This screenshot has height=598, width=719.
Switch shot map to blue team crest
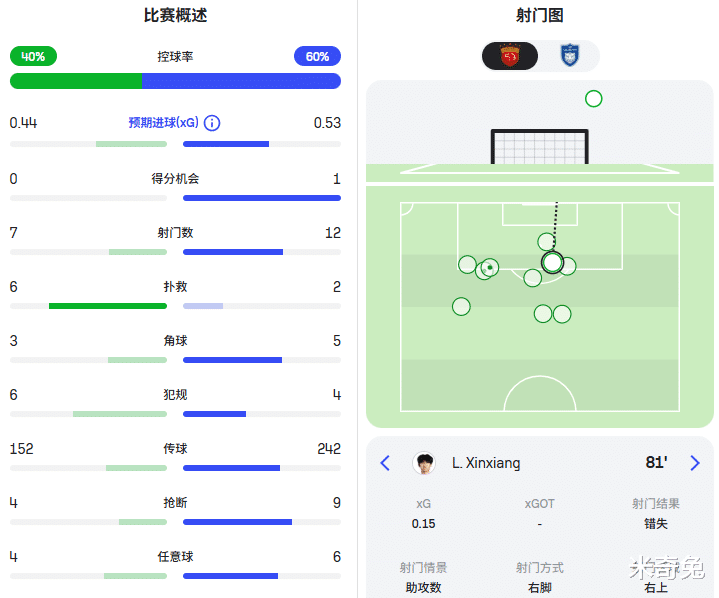click(570, 56)
